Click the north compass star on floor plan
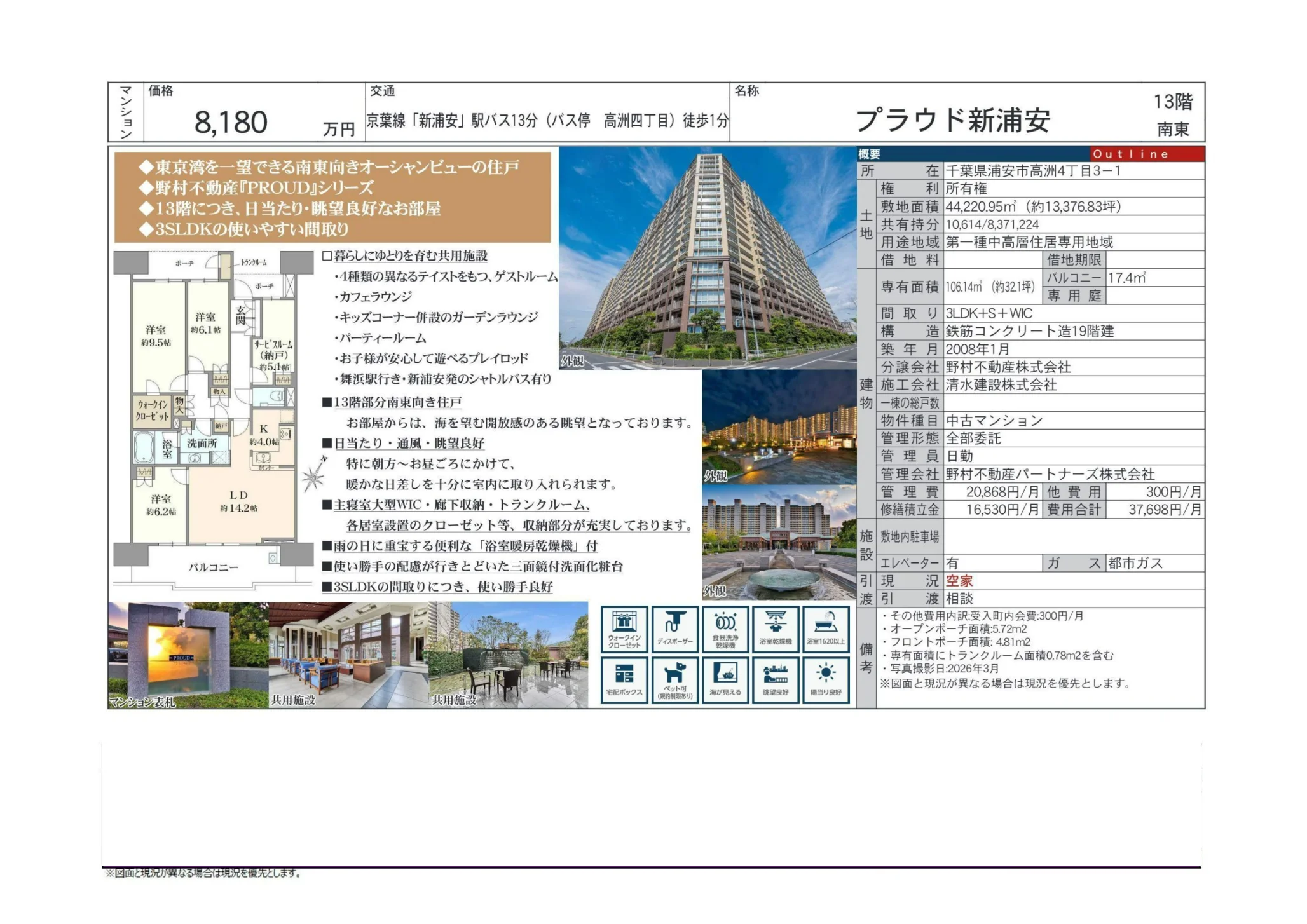This screenshot has height=924, width=1307. click(x=314, y=475)
